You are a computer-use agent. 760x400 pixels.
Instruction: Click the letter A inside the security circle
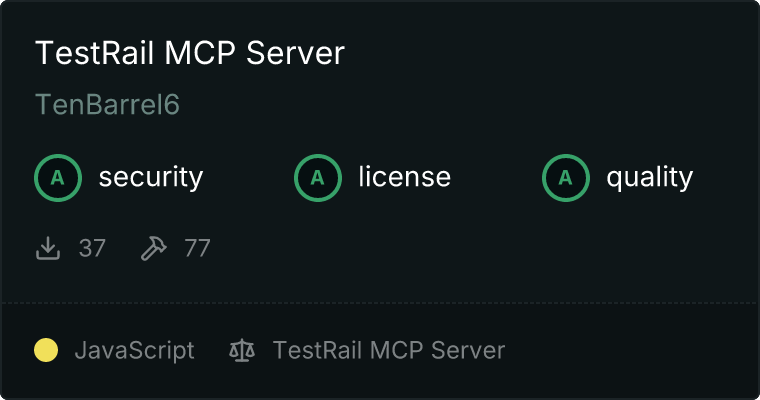point(58,178)
